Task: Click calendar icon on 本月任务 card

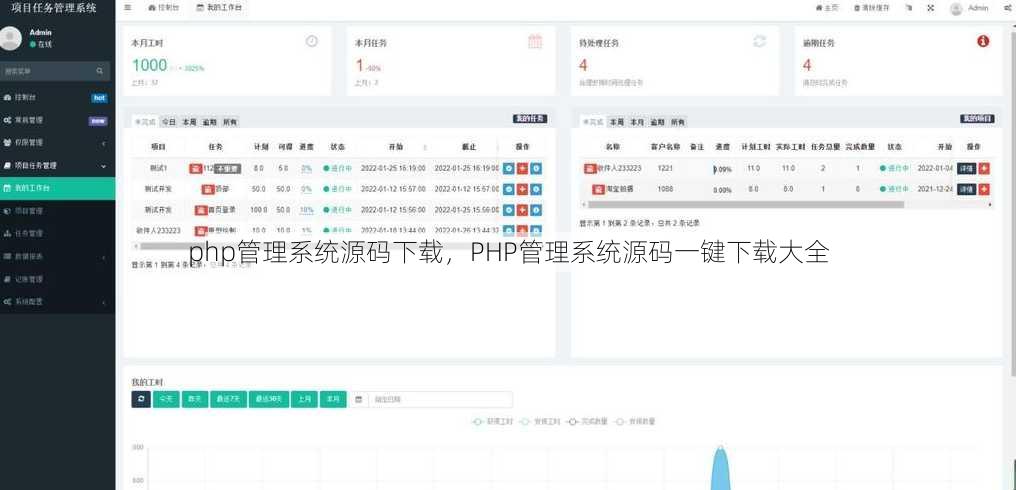Action: point(535,41)
